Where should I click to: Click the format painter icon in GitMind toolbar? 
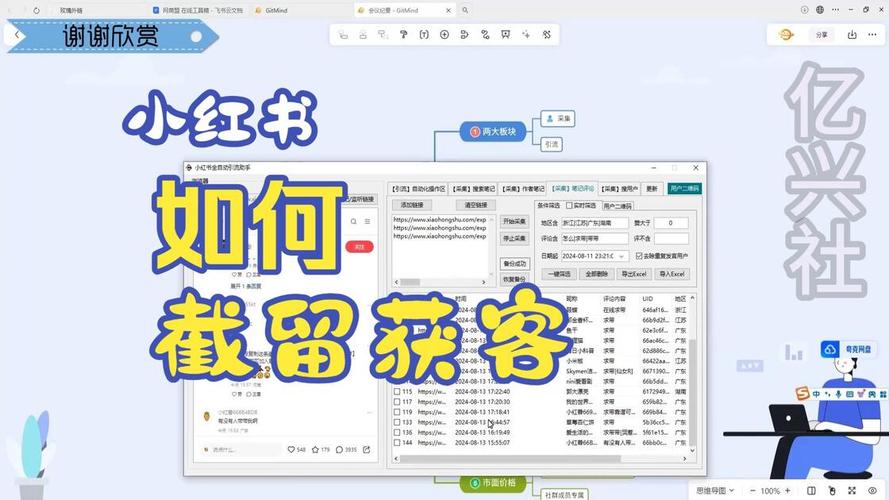404,35
